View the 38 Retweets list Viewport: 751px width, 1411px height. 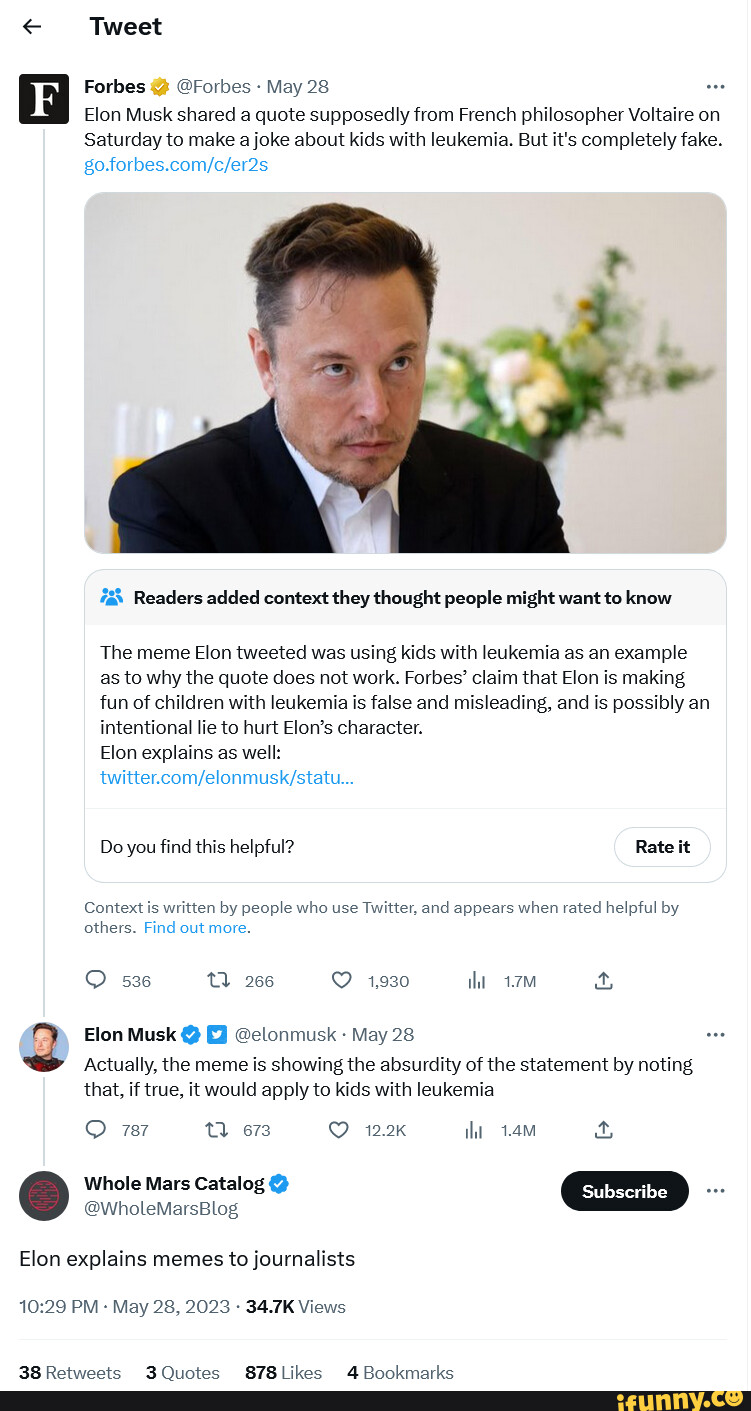coord(70,1373)
